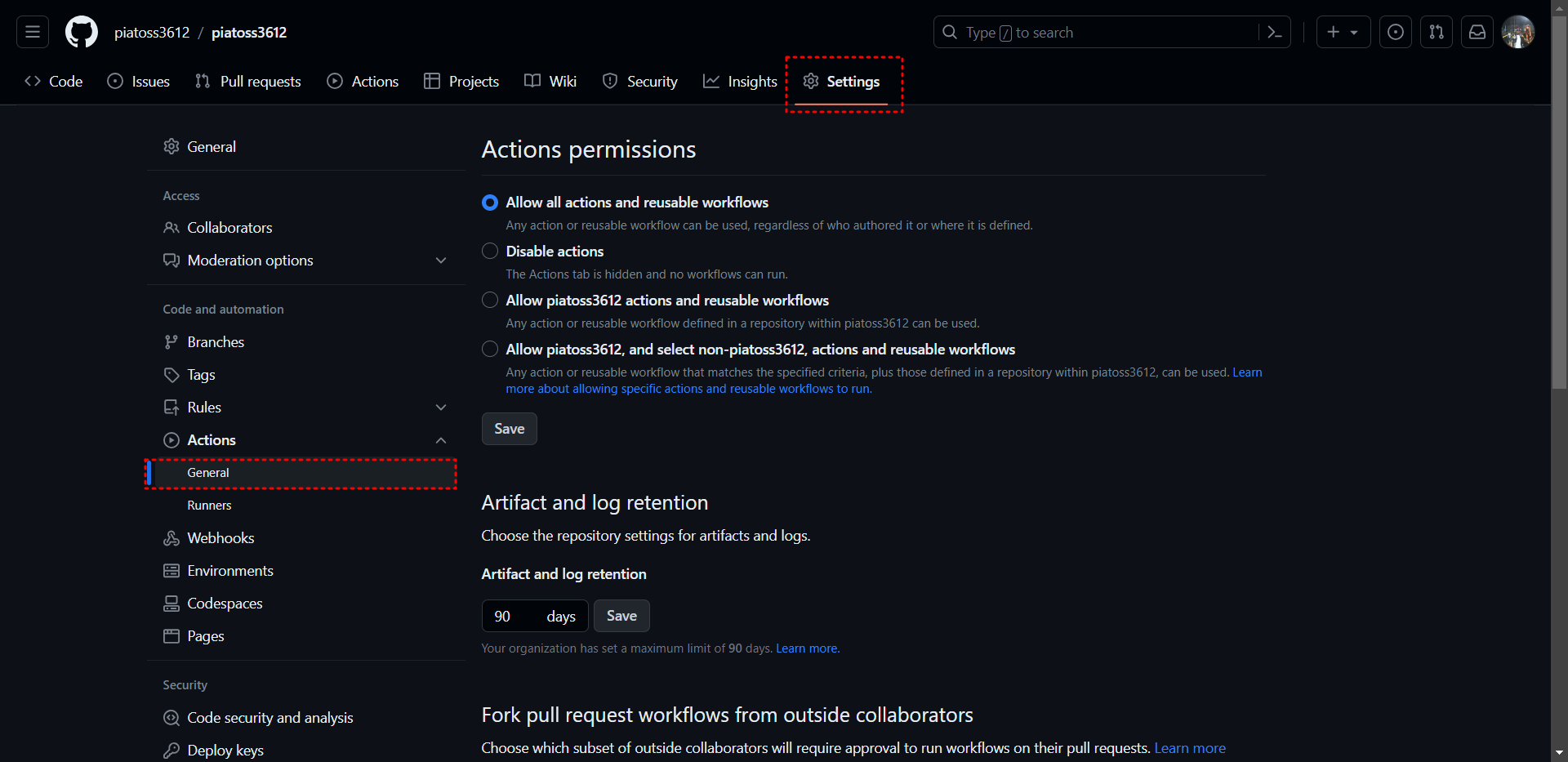Click the Code tab brackets icon

click(33, 82)
